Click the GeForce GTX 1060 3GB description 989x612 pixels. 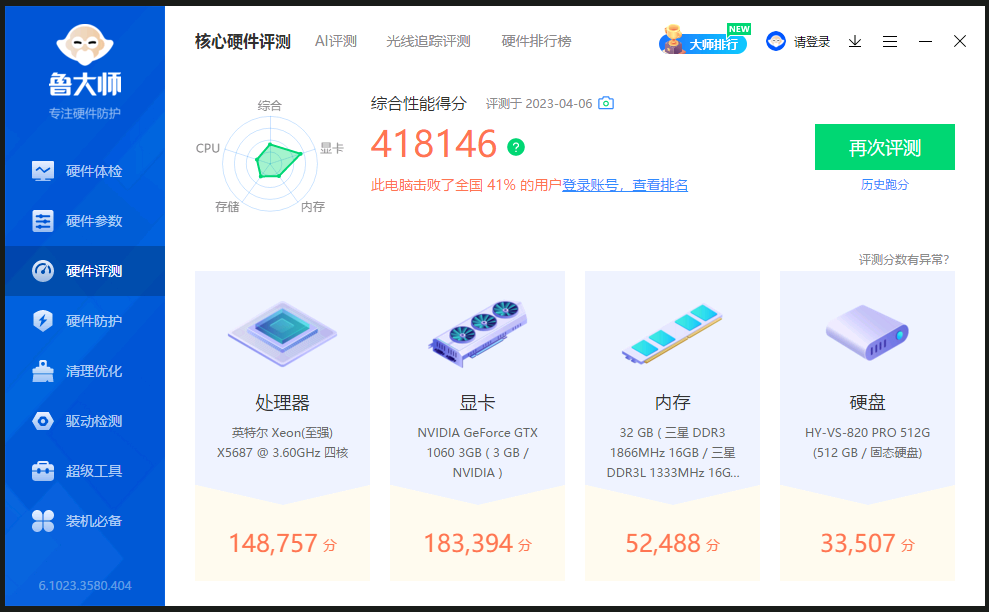(x=477, y=452)
